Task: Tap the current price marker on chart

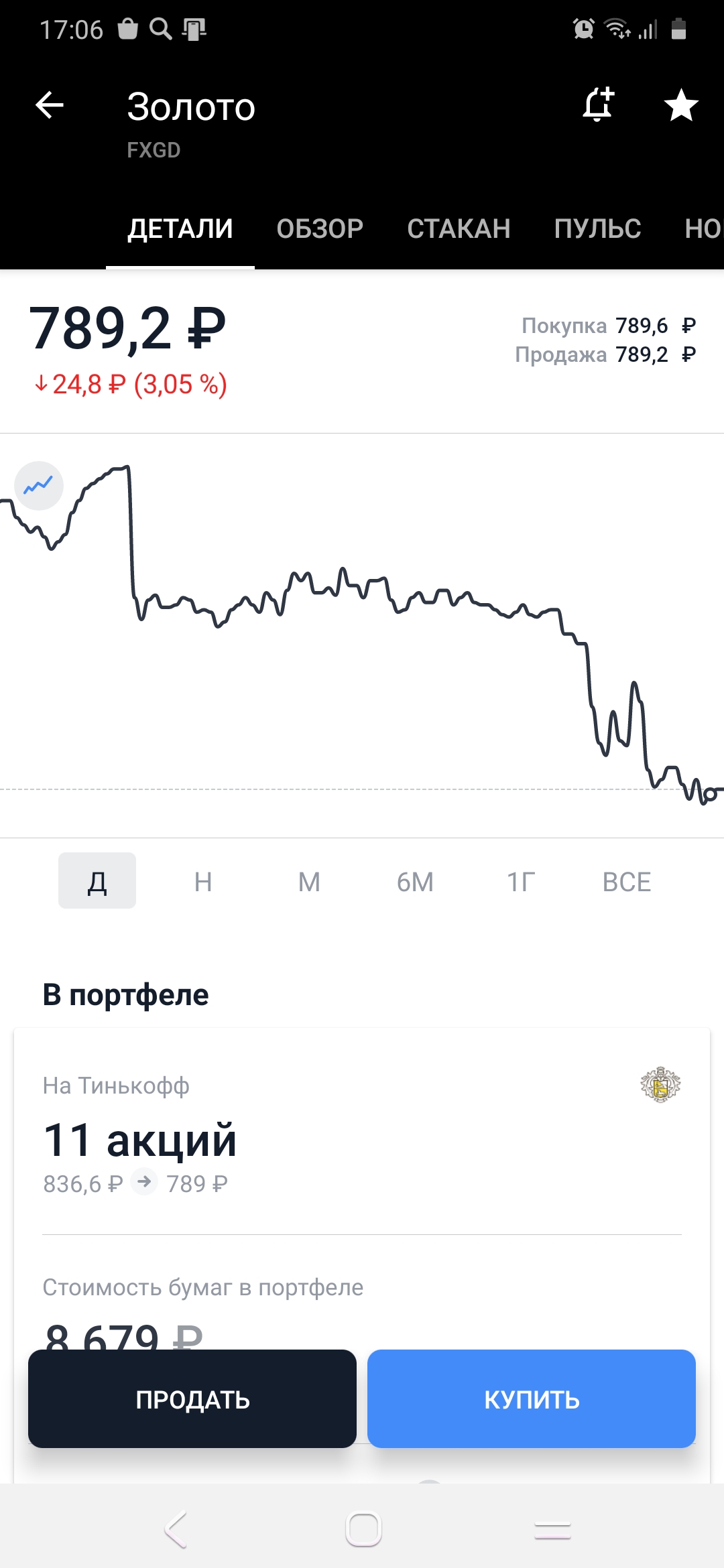Action: click(x=709, y=795)
